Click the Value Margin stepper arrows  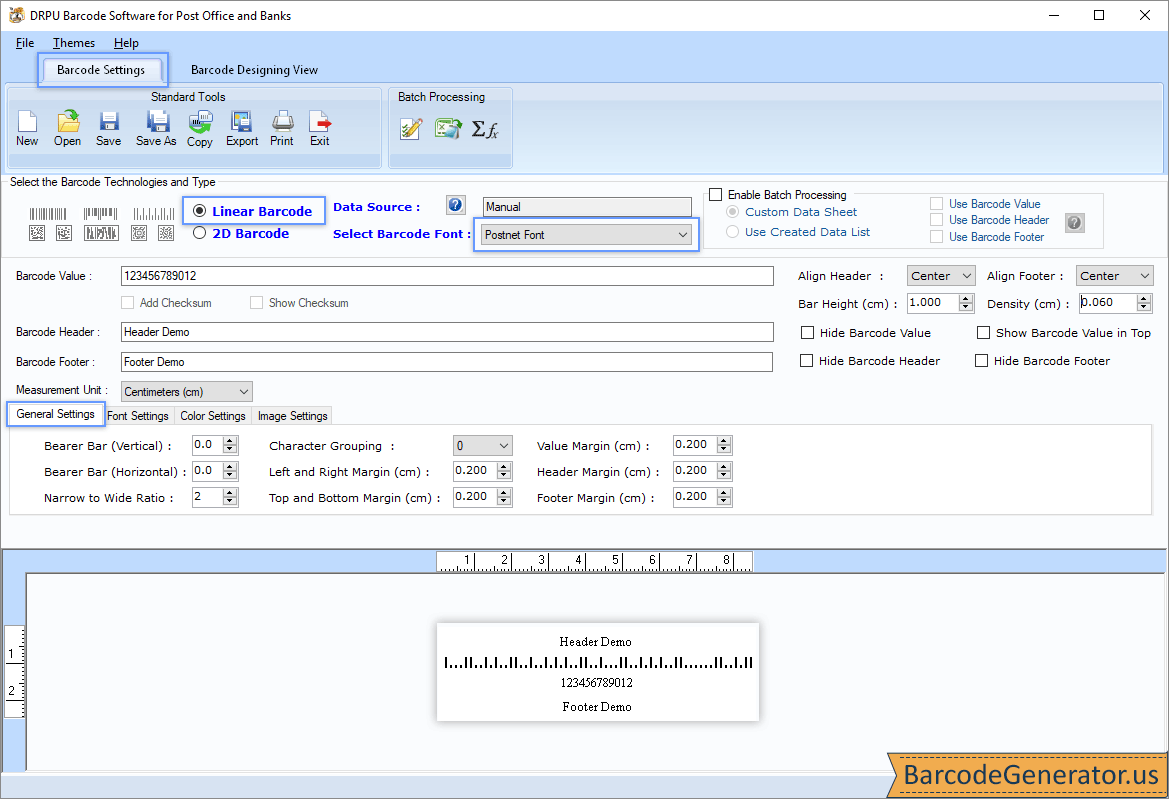(x=725, y=445)
